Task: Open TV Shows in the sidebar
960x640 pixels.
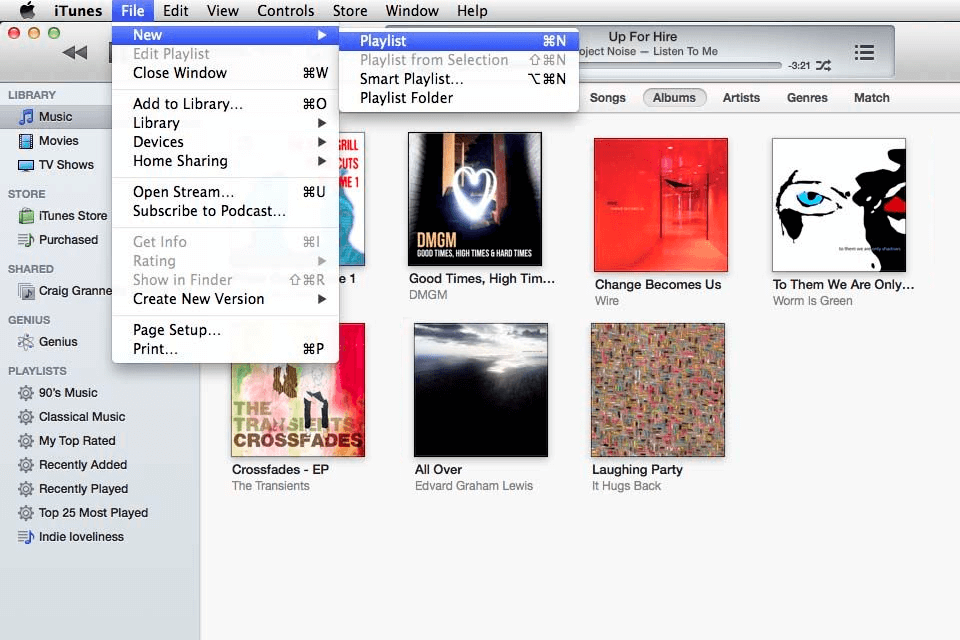Action: click(65, 165)
